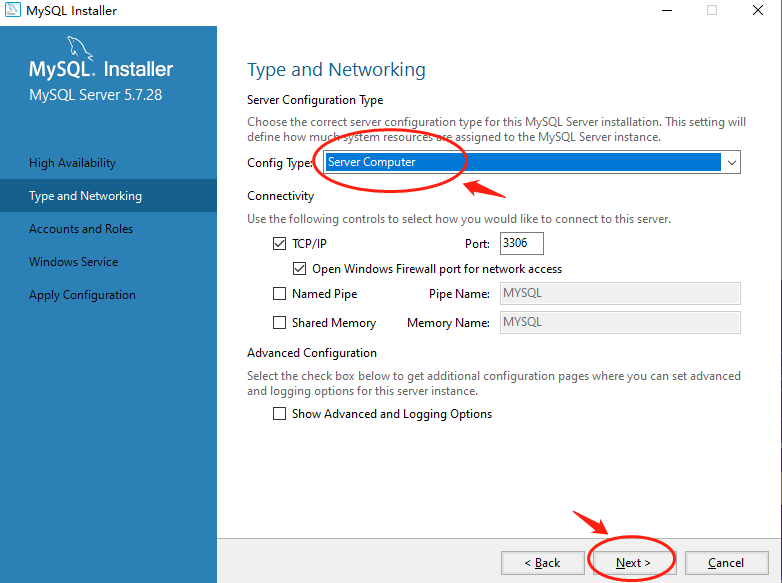The width and height of the screenshot is (782, 583).
Task: Minimize the installer window
Action: click(667, 10)
